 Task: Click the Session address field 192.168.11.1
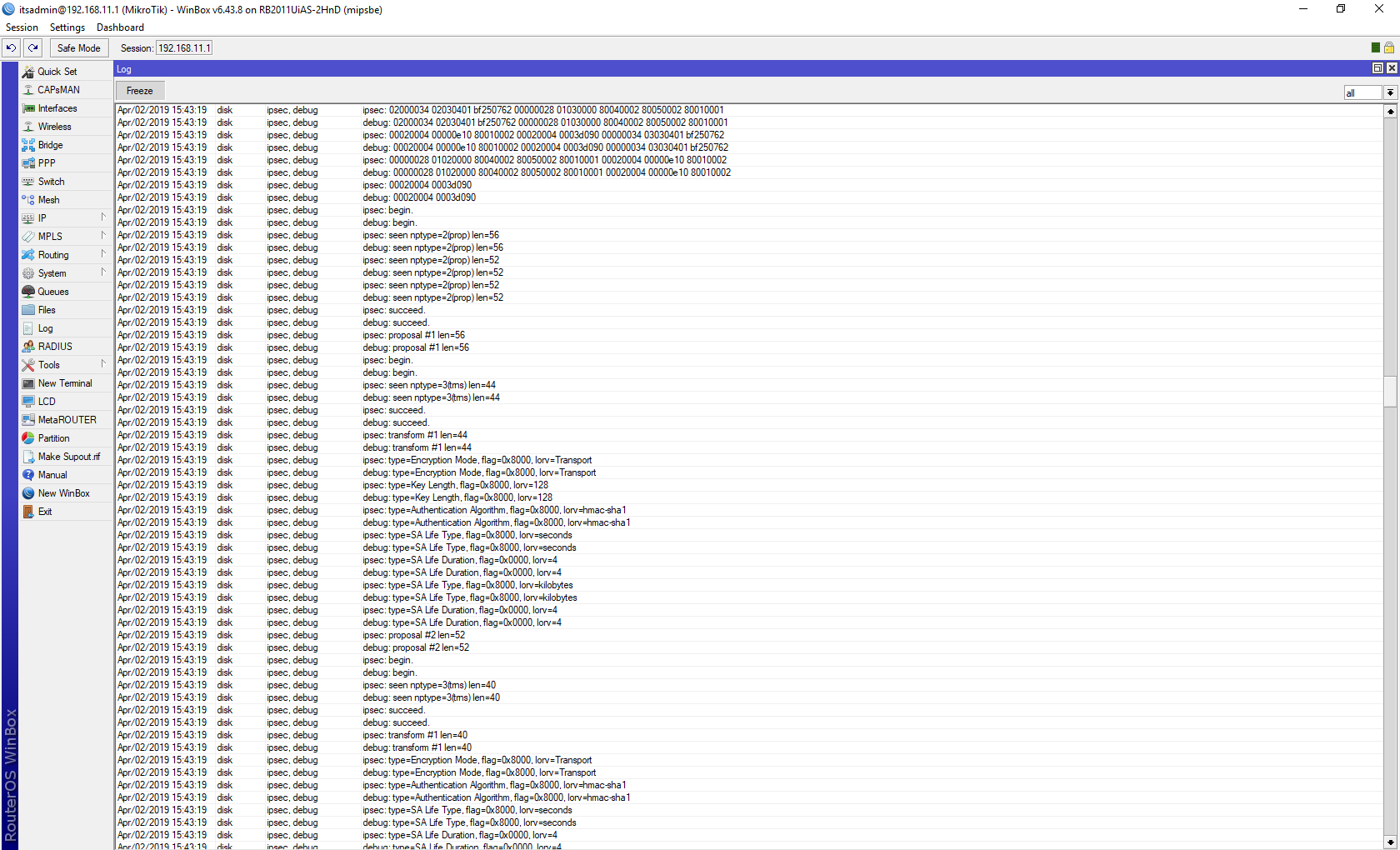point(184,48)
